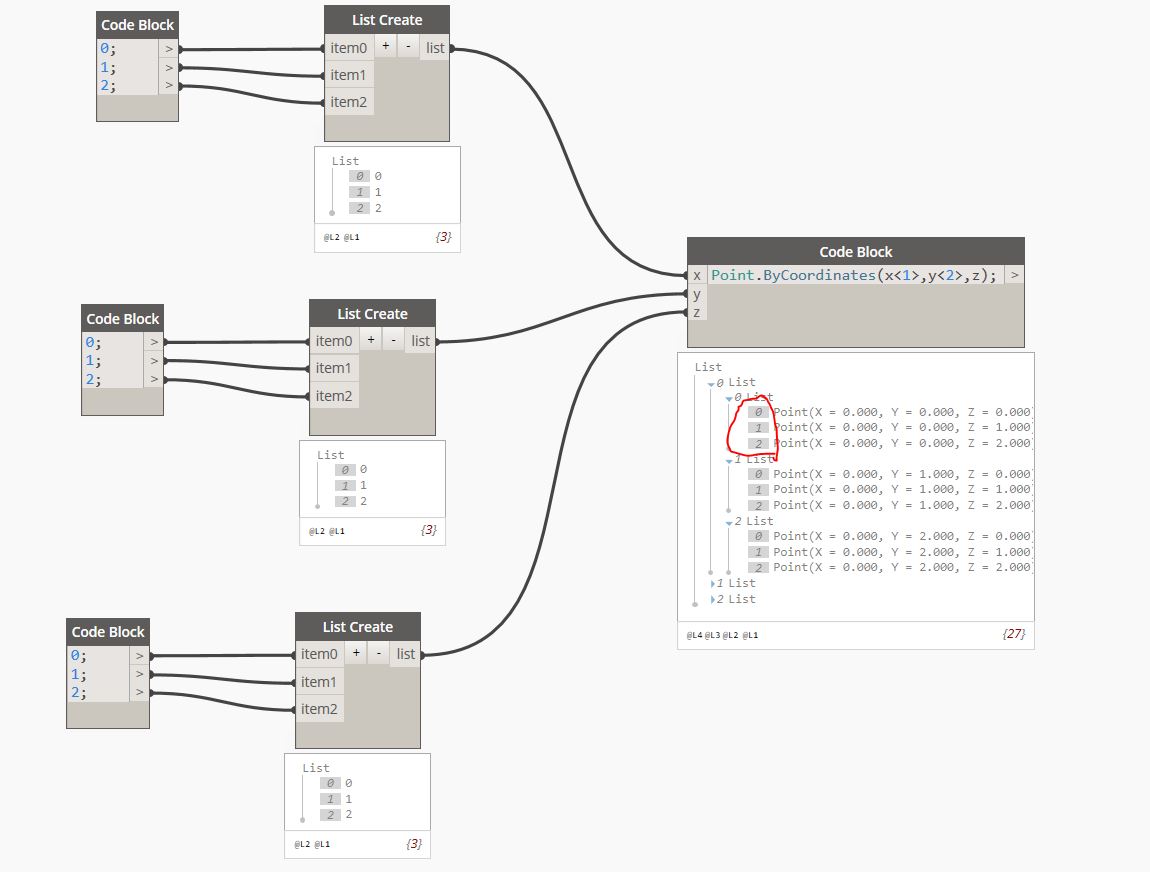Click the item2 port of the List Create feeding y
Viewport: 1150px width, 872px height.
[334, 396]
